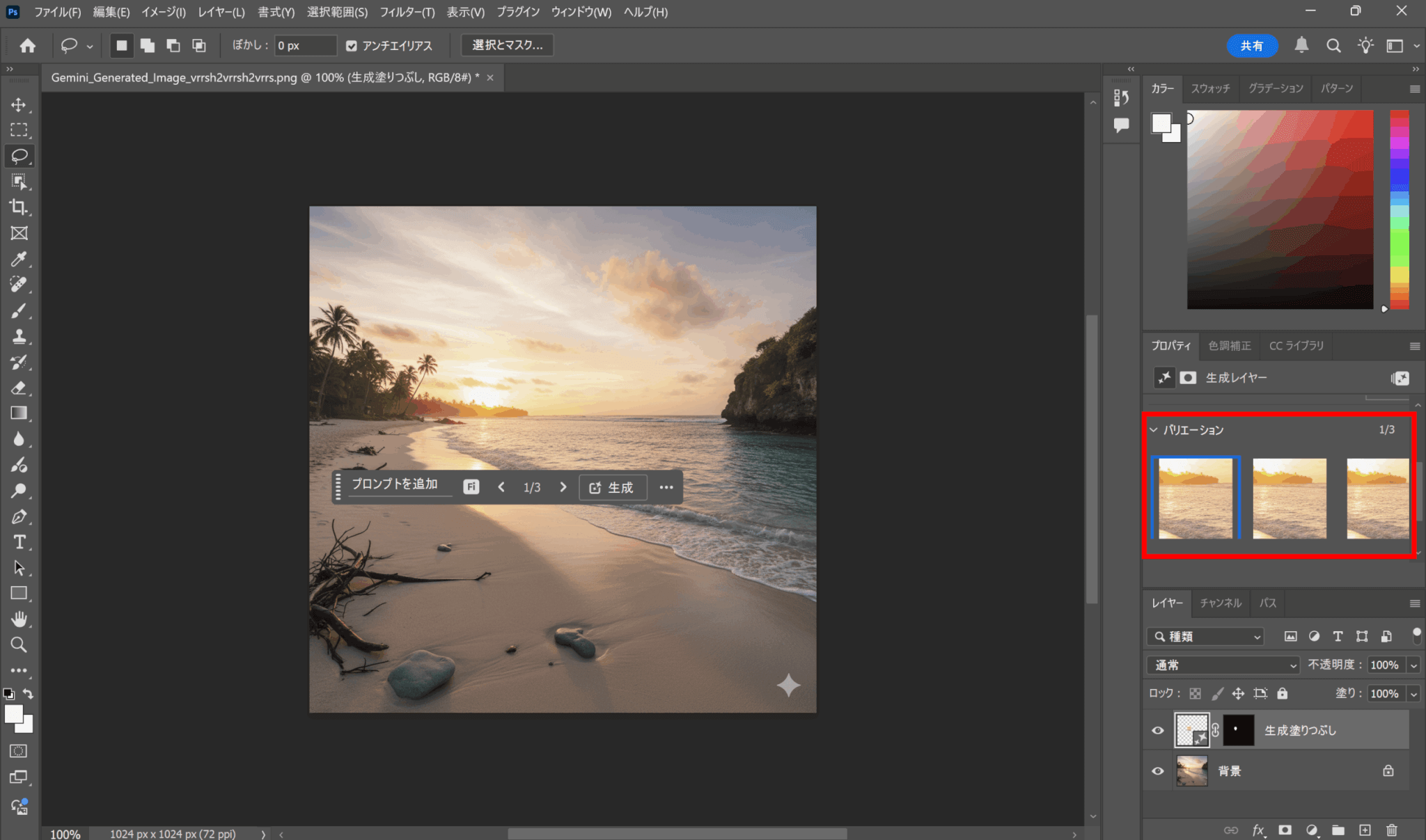1426x840 pixels.
Task: Click the 生成 button in taskbar
Action: click(612, 487)
